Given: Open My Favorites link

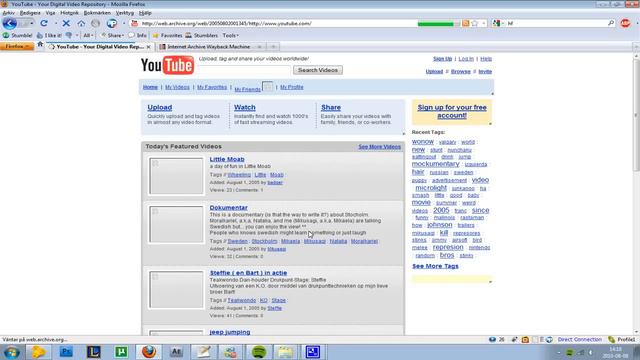Looking at the screenshot, I should click(212, 87).
